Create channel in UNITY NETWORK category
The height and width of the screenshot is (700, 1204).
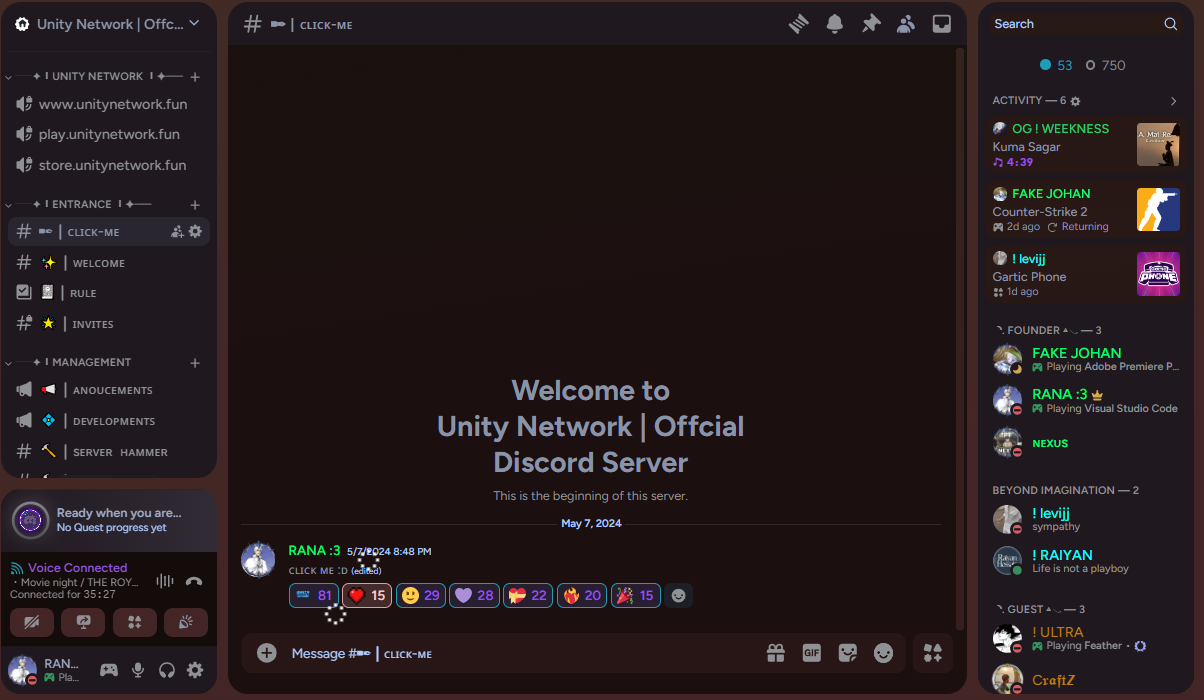[x=195, y=76]
